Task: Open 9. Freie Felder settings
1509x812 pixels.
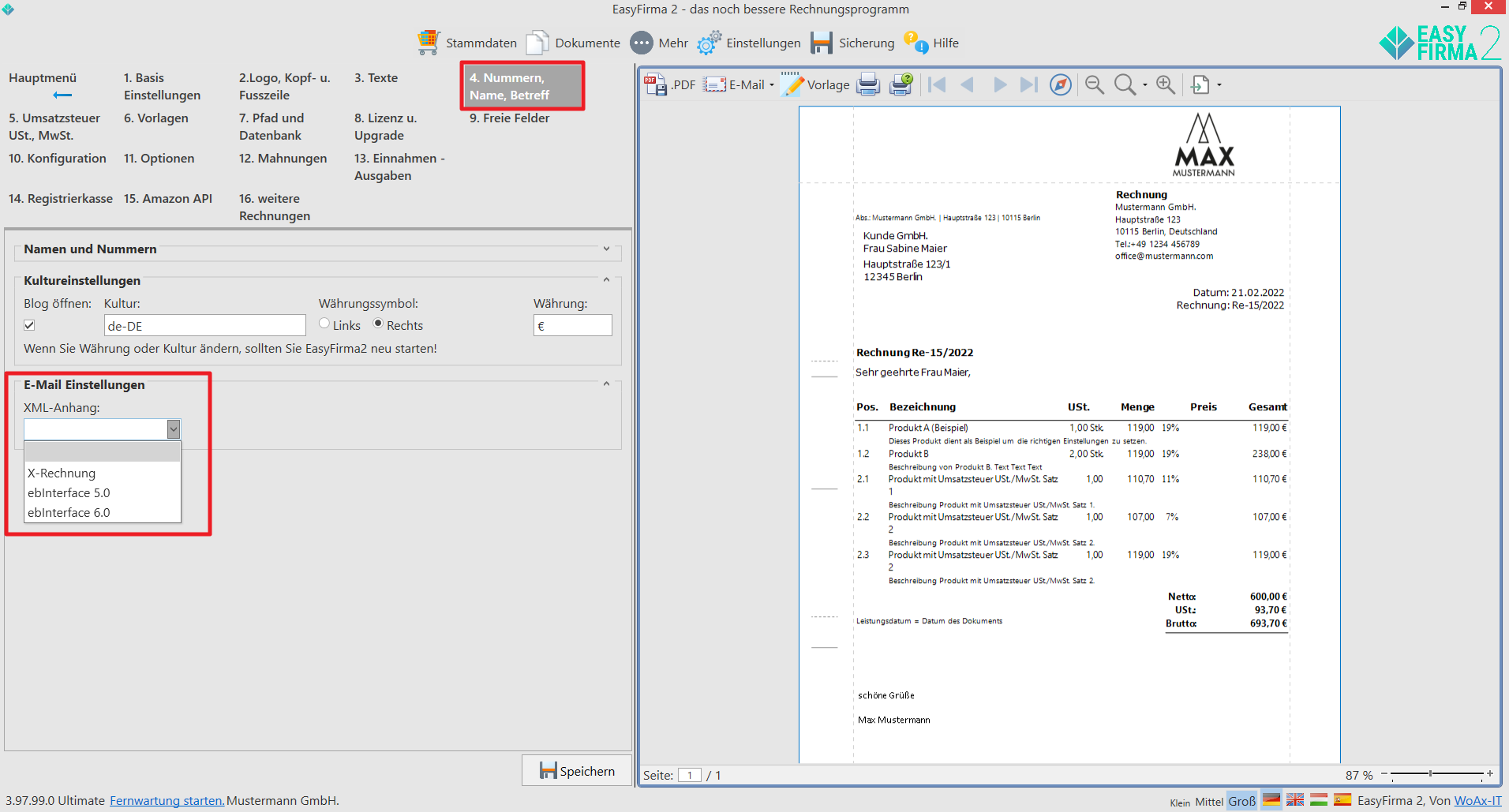Action: pos(509,118)
